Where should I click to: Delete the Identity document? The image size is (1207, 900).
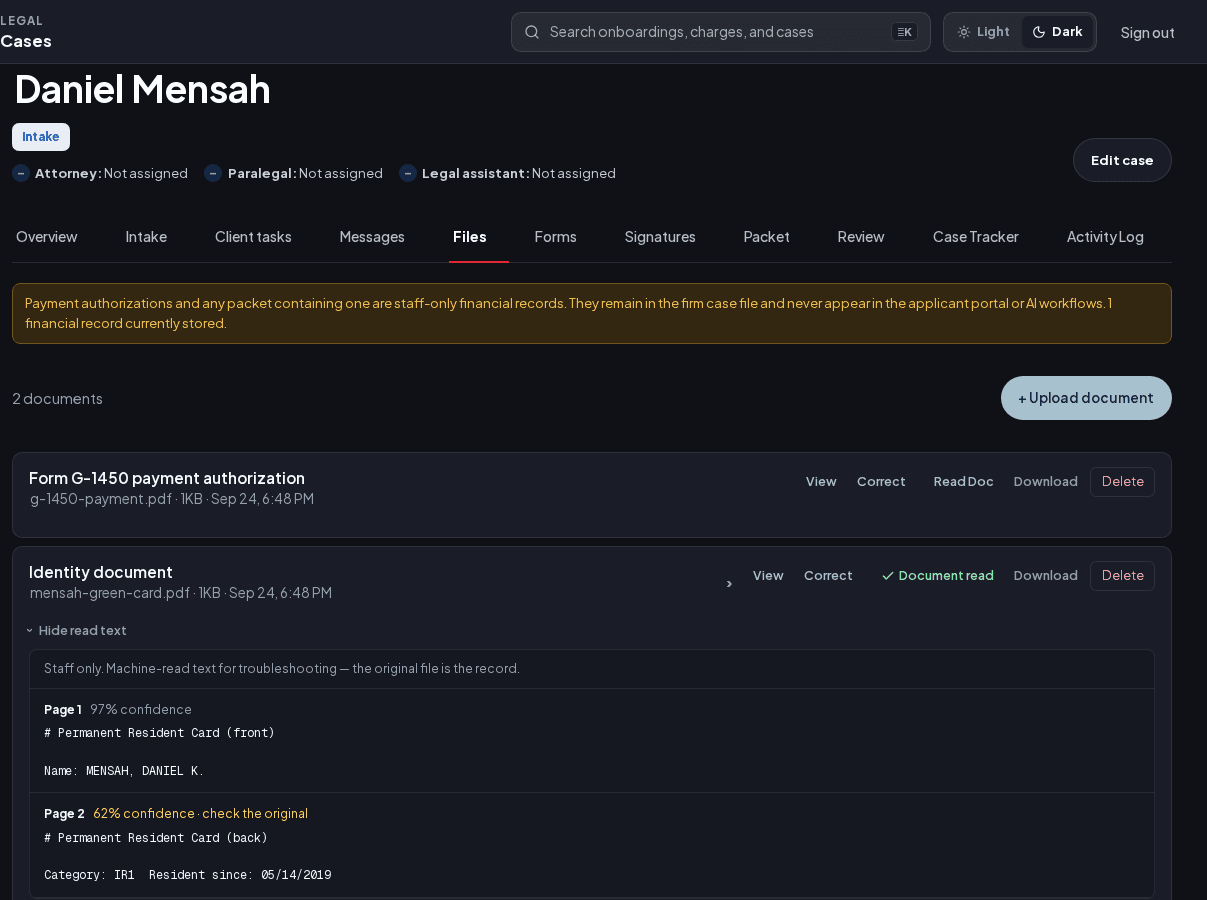tap(1122, 576)
